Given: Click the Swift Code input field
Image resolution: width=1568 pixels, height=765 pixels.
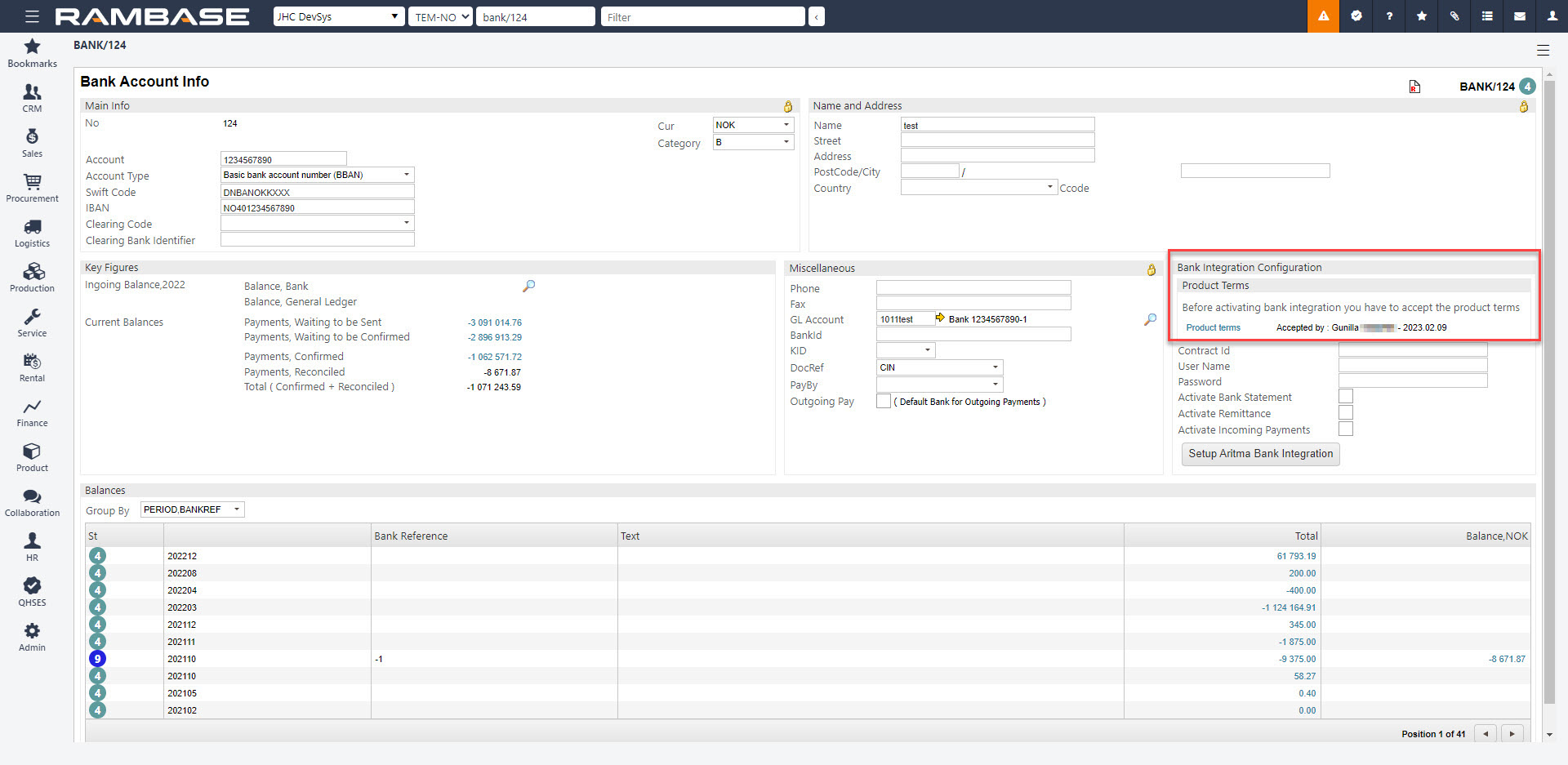Looking at the screenshot, I should (x=317, y=192).
